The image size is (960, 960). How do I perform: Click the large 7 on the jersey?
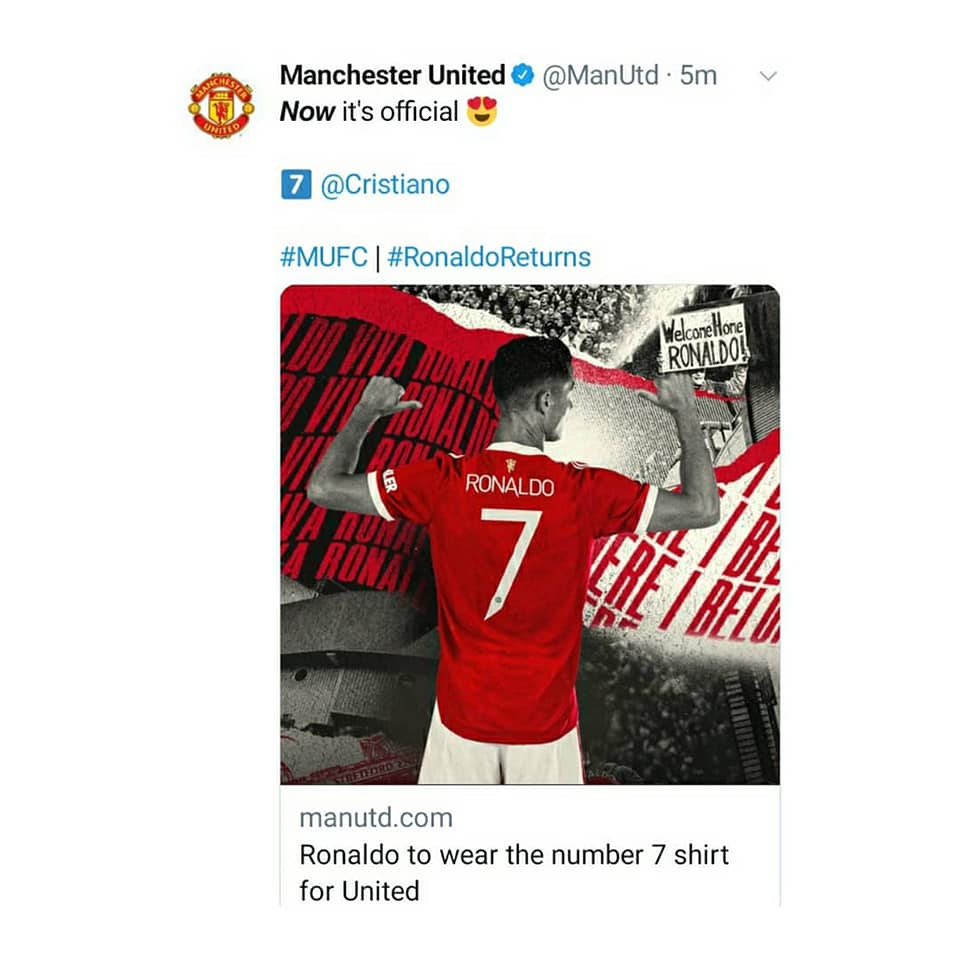click(x=510, y=563)
